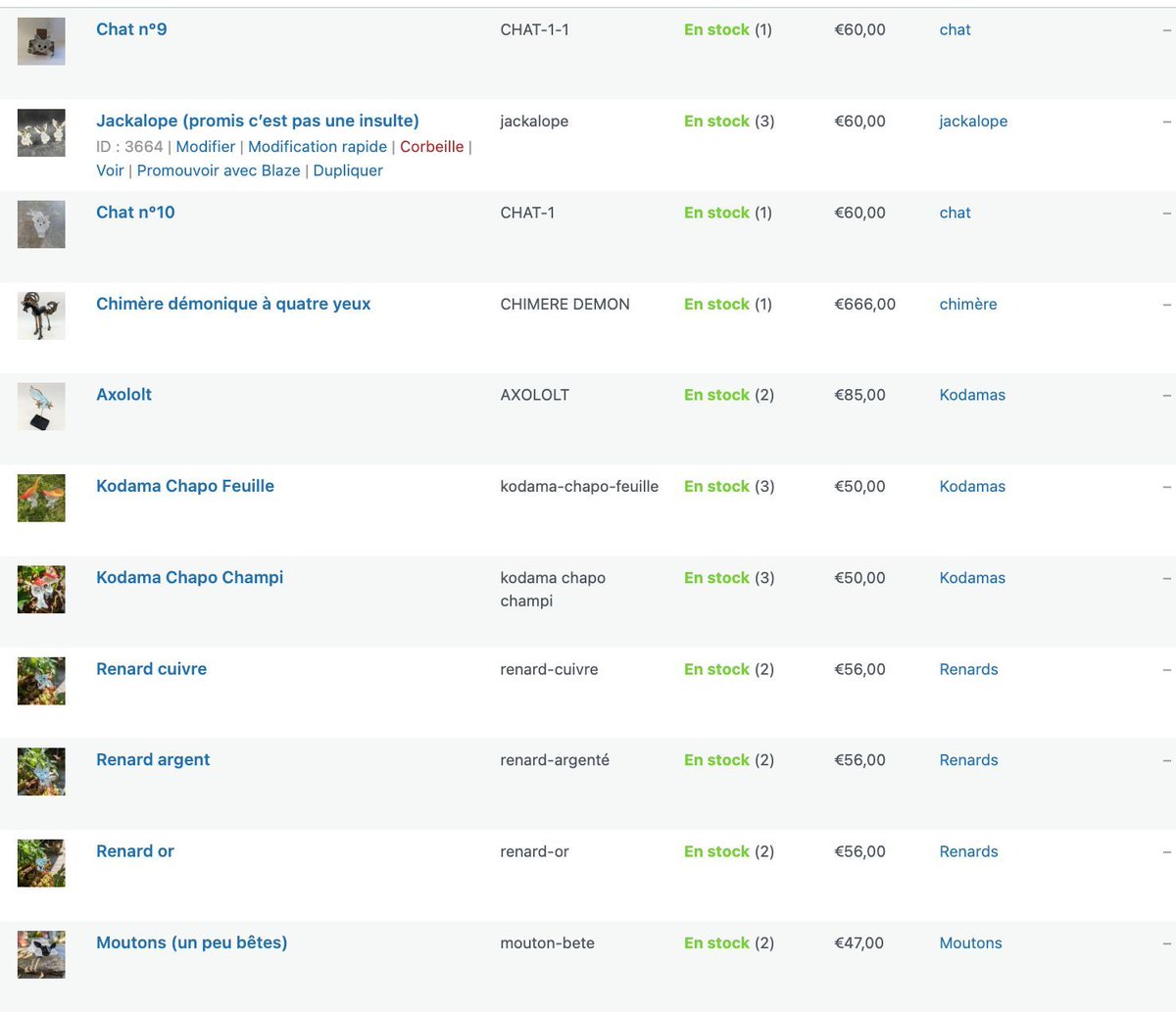Click En stock (2) in Axololt row
Image resolution: width=1176 pixels, height=1012 pixels.
pyautogui.click(x=729, y=395)
